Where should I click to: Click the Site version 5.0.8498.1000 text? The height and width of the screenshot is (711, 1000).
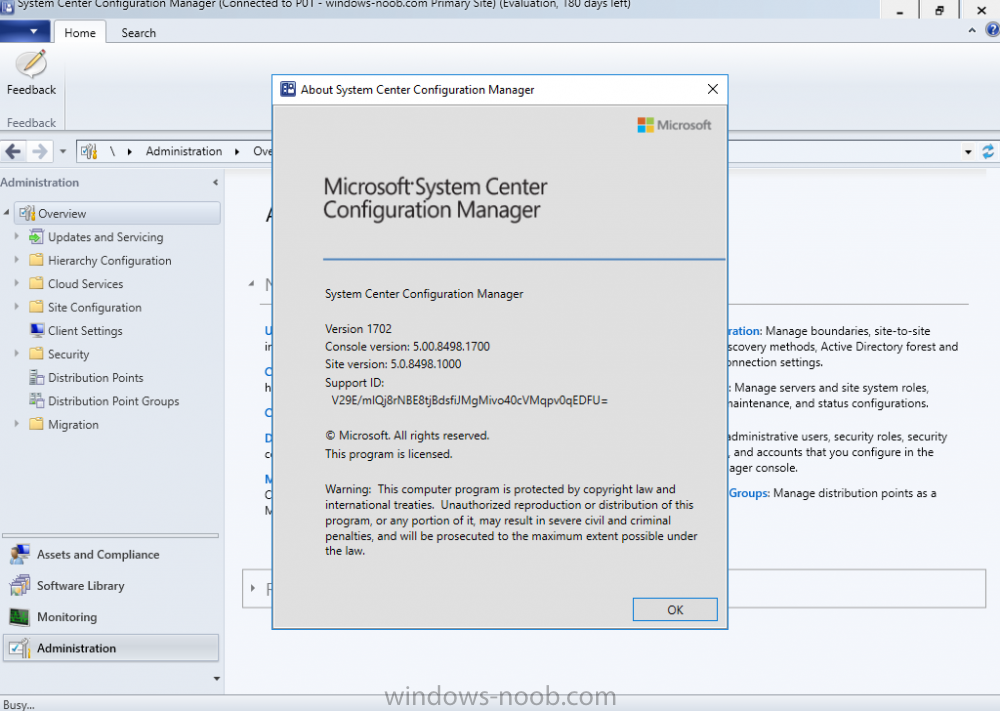click(x=393, y=364)
